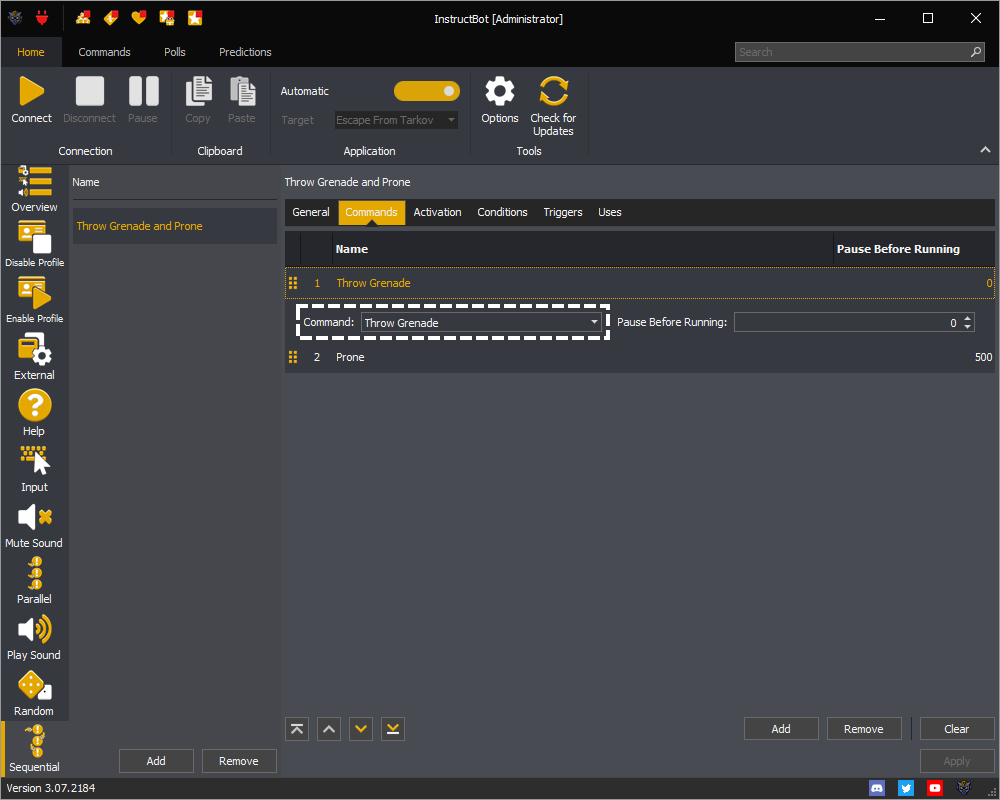Click drag handle of Prone row

[293, 357]
